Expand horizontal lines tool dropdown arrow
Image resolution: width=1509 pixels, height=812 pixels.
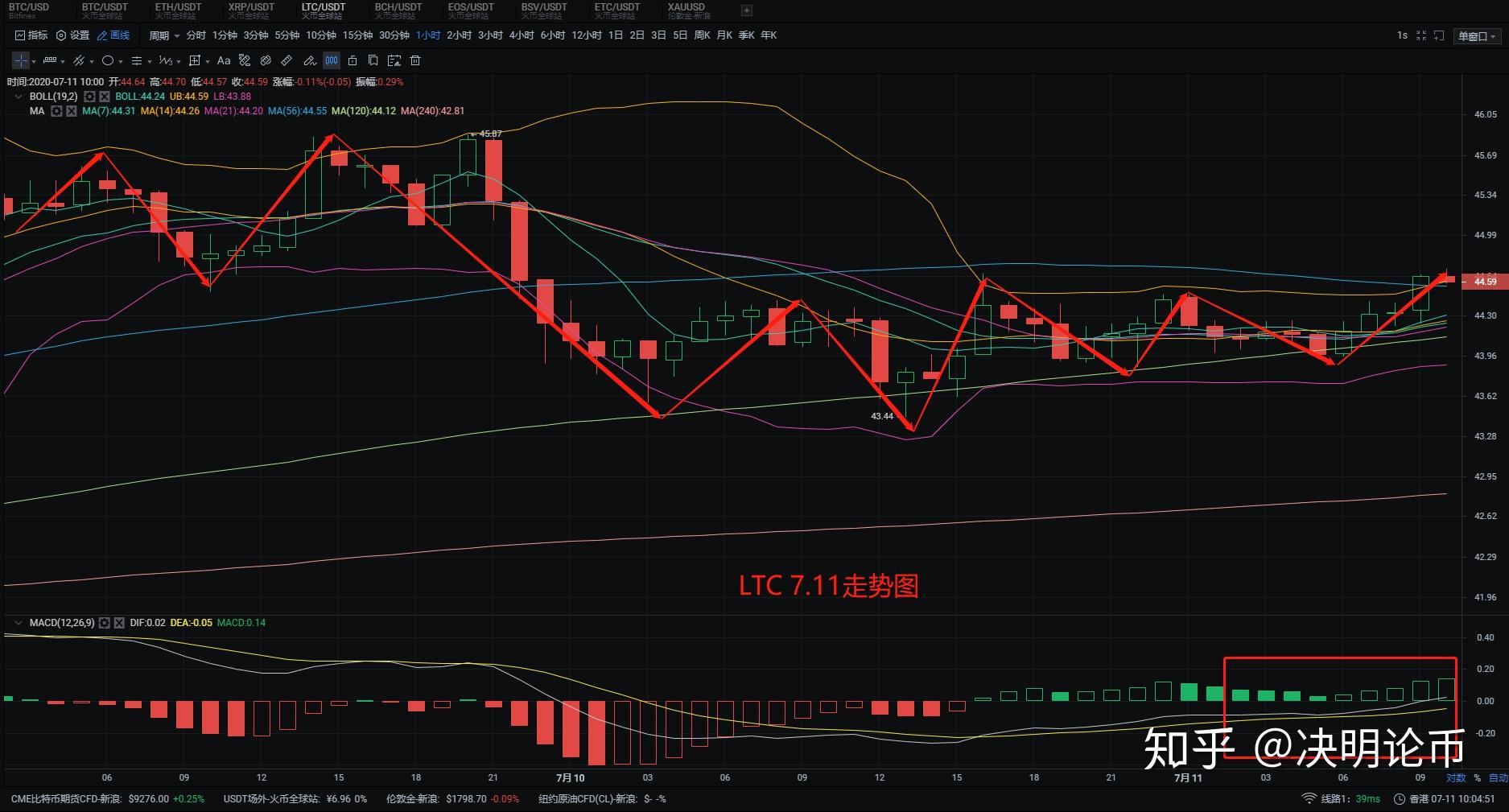(x=150, y=61)
